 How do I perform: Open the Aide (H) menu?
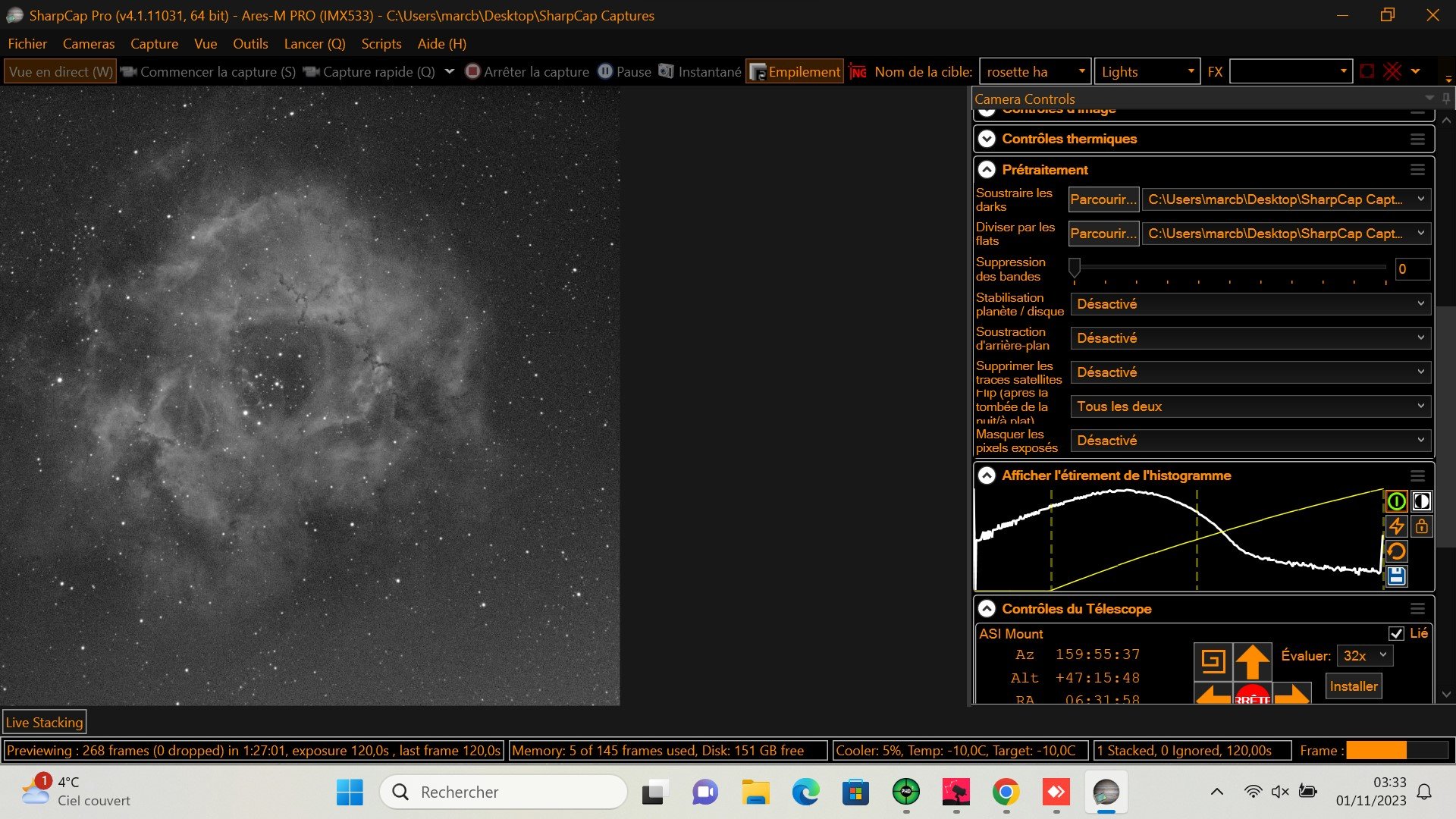(442, 44)
